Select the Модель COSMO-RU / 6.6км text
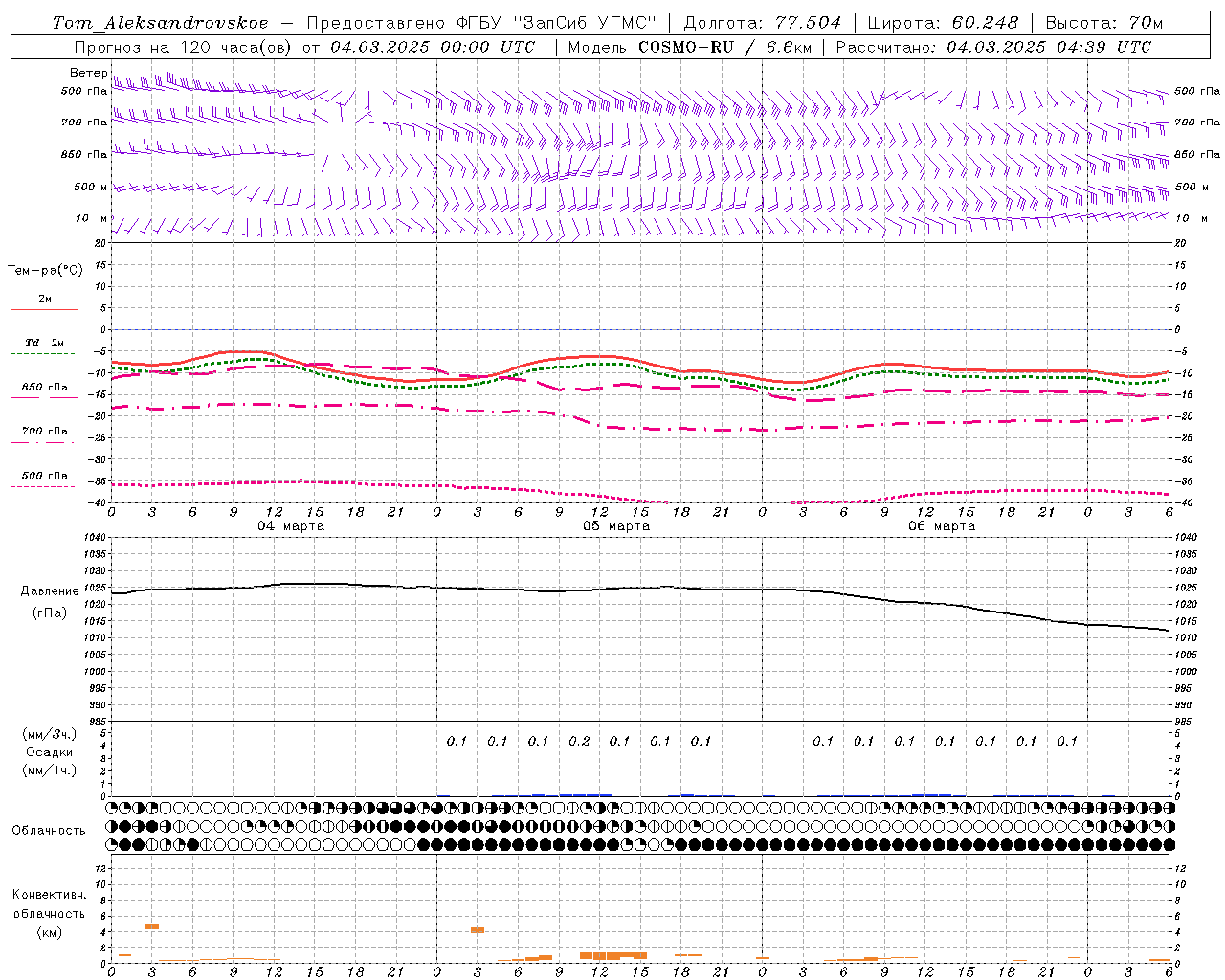 pos(690,47)
